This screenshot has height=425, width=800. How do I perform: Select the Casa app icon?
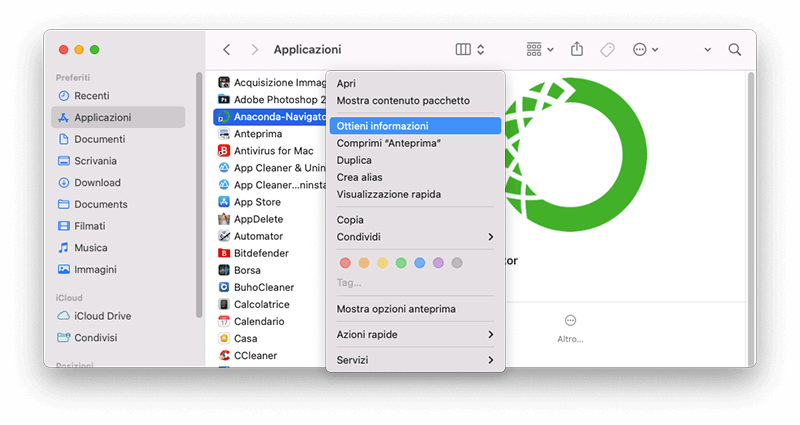pyautogui.click(x=223, y=338)
